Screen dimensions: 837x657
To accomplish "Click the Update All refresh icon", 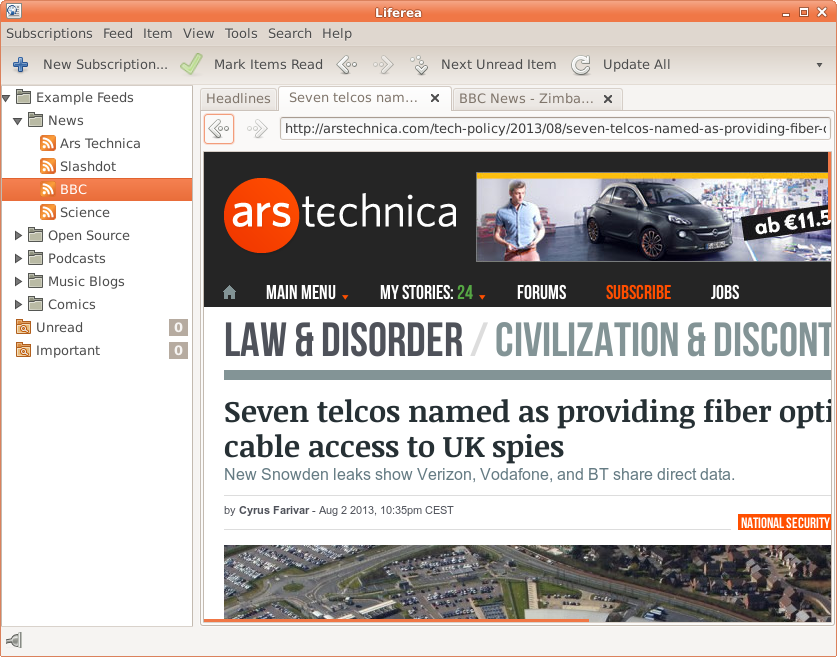I will click(x=580, y=65).
